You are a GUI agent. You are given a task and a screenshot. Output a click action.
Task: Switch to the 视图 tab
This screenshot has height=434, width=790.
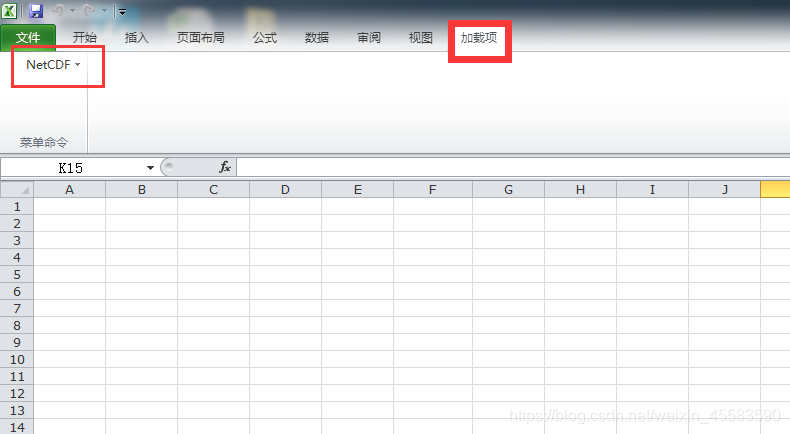pyautogui.click(x=421, y=37)
